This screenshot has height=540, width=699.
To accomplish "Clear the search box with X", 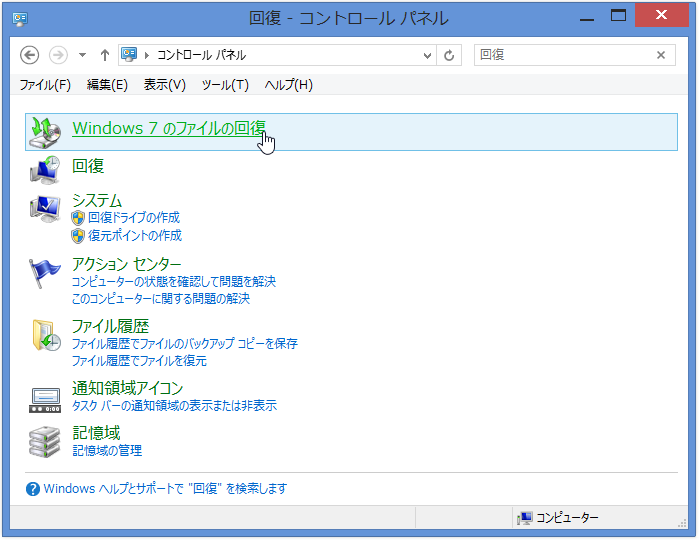I will point(661,55).
